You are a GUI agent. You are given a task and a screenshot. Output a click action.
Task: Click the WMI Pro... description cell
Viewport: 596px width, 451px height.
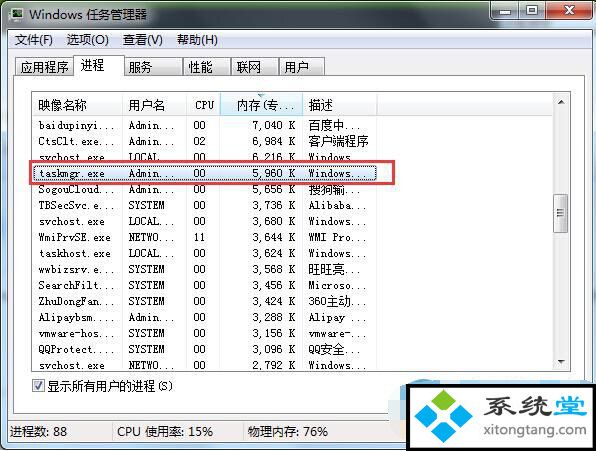click(x=337, y=237)
